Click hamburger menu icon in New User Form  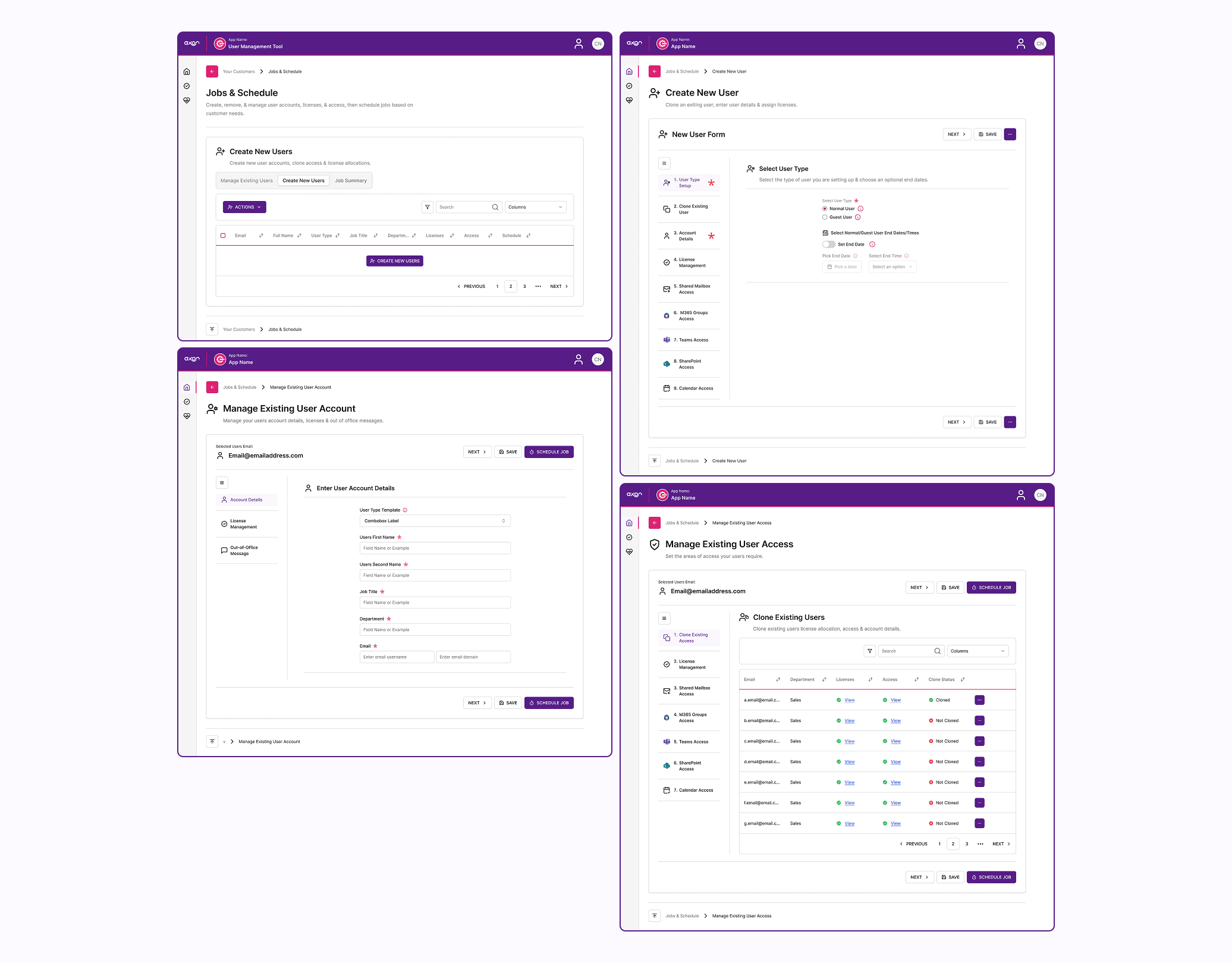pos(664,163)
